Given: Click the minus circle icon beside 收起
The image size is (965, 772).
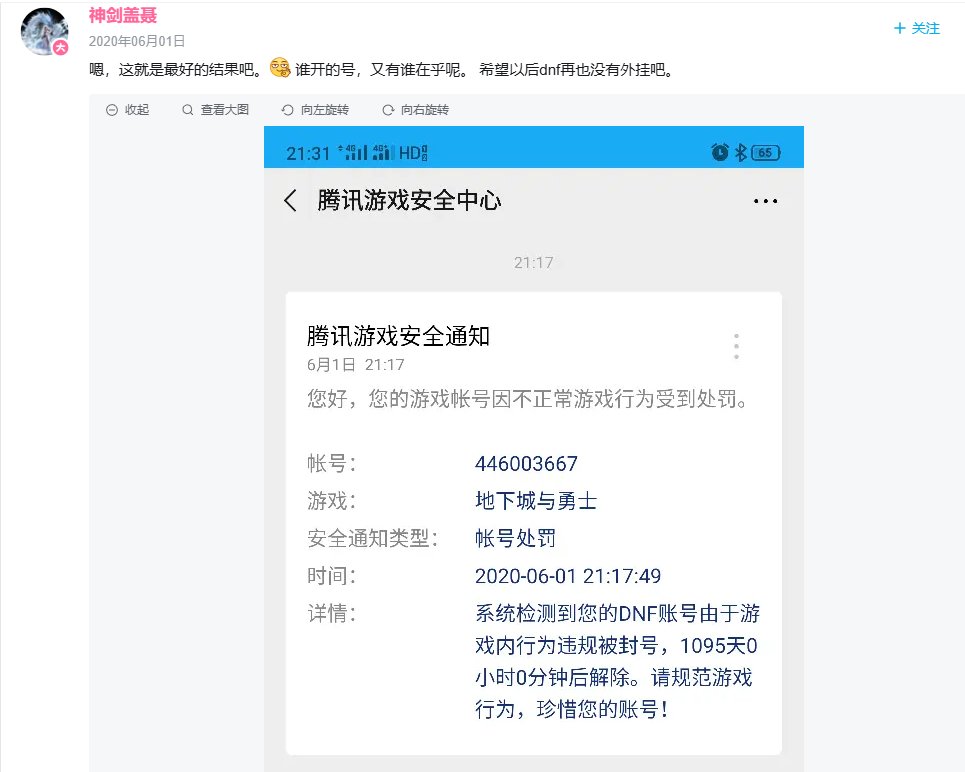Looking at the screenshot, I should 111,110.
